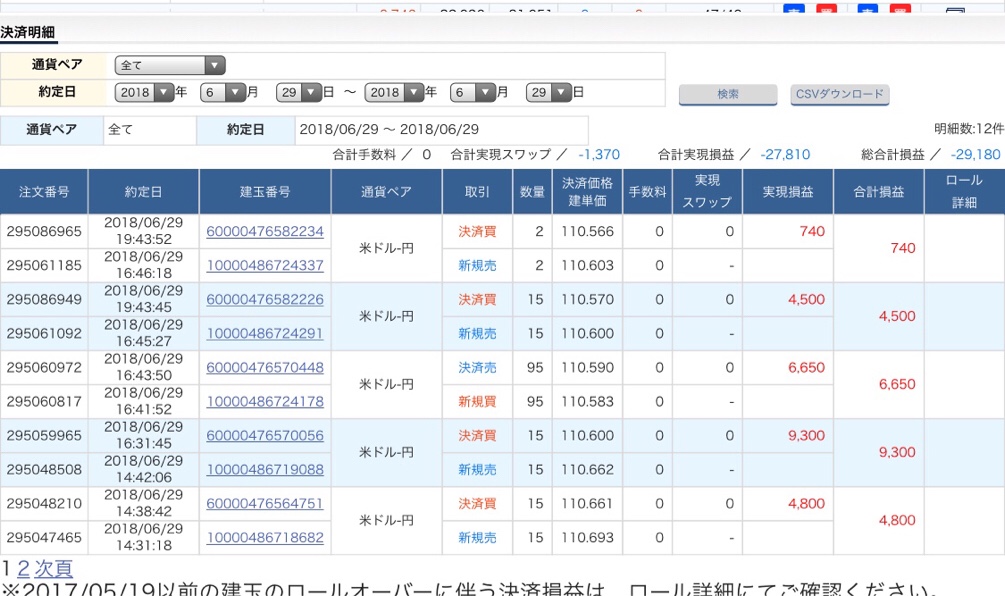Open the 通貨ペア dropdown set to 全て
The width and height of the screenshot is (1005, 596).
point(170,65)
